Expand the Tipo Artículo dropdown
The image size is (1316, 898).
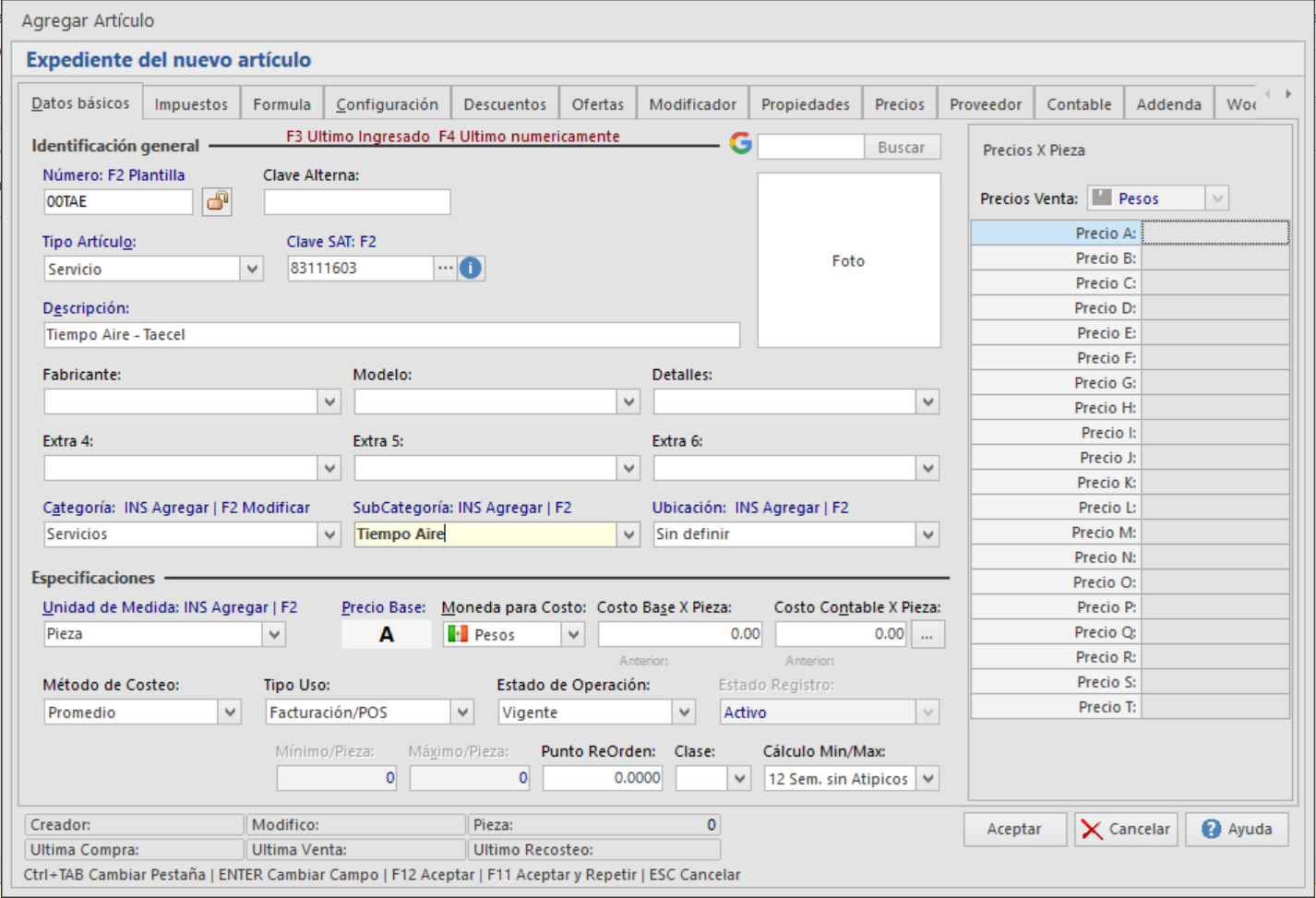pos(252,269)
